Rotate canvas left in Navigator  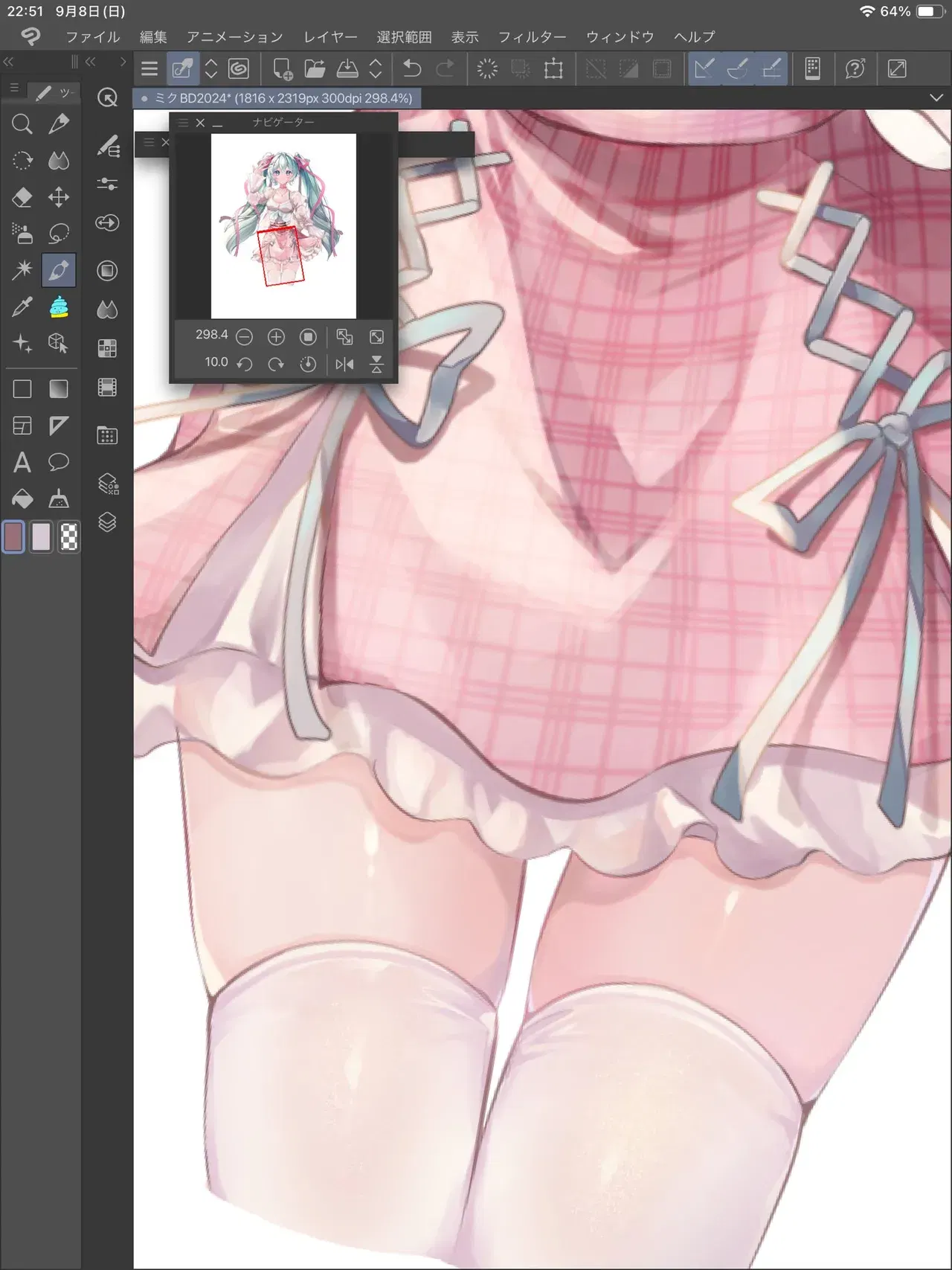pos(244,364)
